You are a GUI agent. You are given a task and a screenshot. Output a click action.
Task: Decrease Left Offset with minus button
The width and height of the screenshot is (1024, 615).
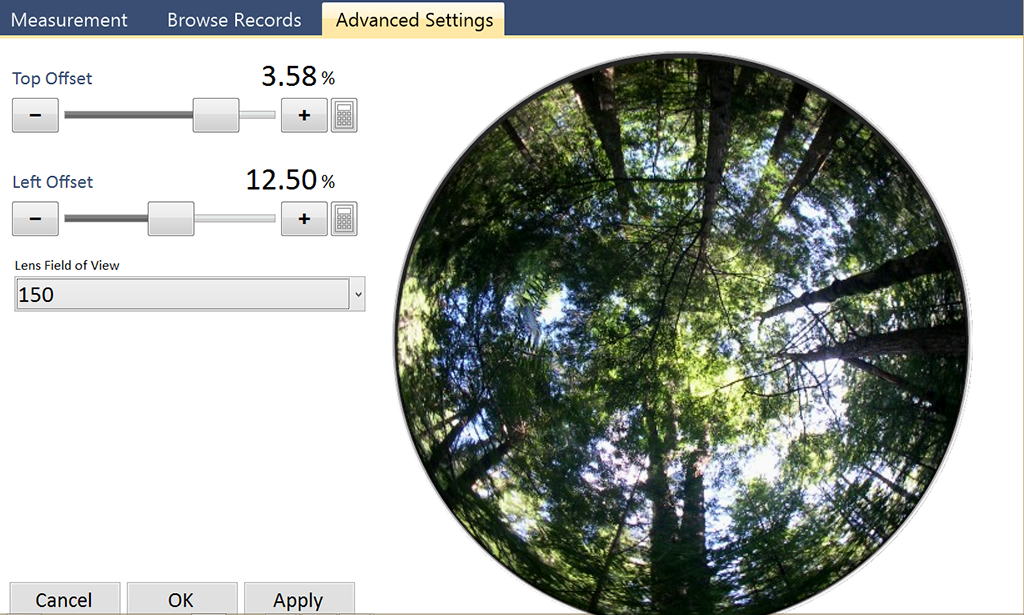(35, 219)
